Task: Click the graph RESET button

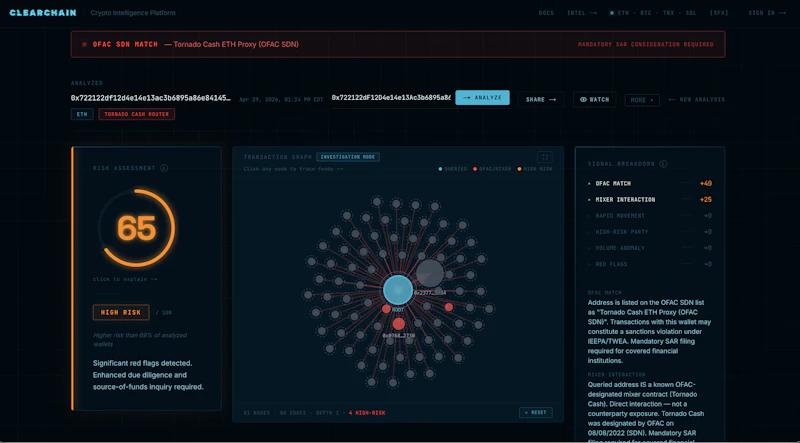Action: click(536, 412)
